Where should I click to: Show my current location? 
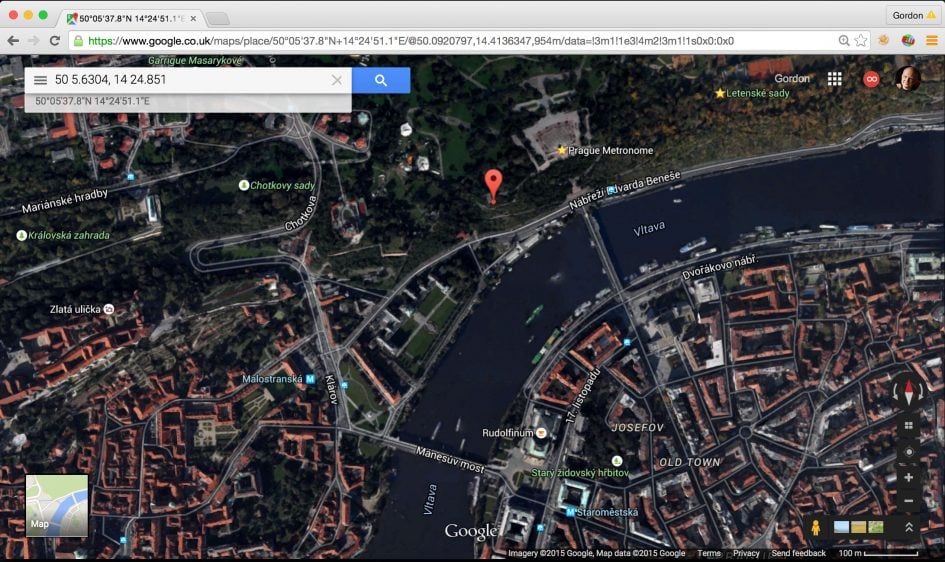908,452
